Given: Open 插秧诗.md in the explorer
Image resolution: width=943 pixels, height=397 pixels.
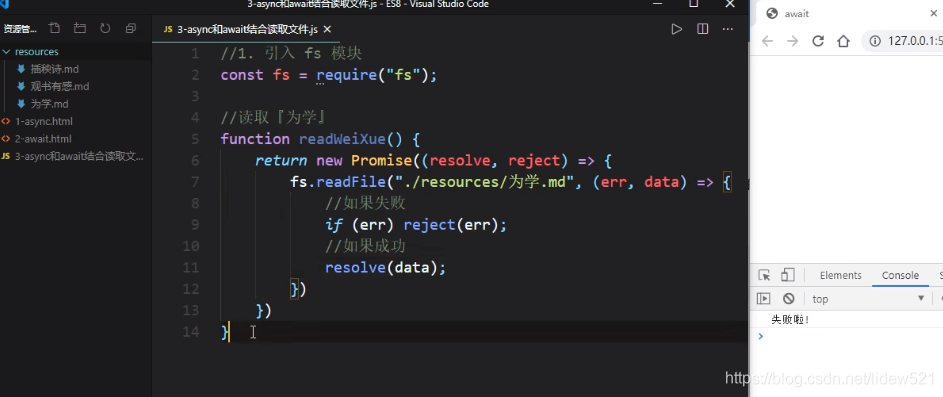Looking at the screenshot, I should coord(55,69).
